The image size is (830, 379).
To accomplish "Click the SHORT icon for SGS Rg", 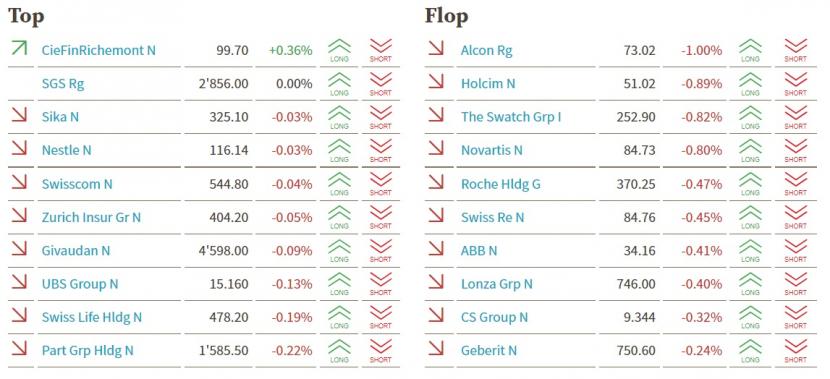I will point(381,84).
